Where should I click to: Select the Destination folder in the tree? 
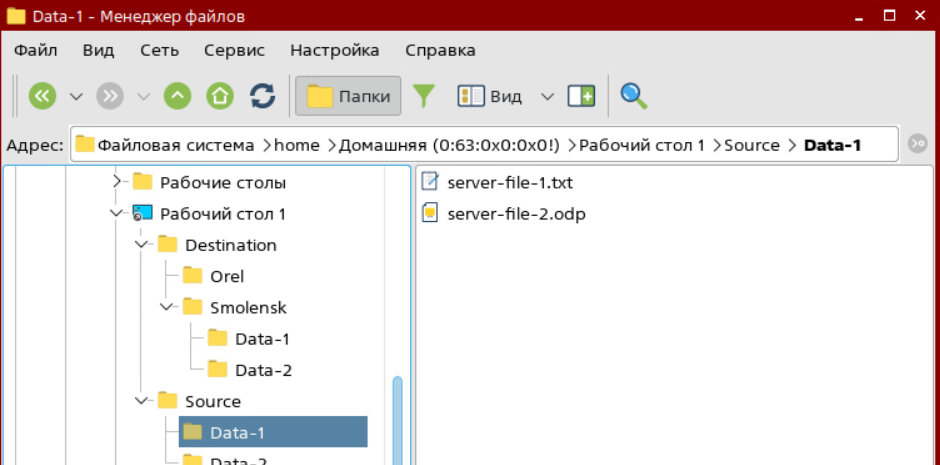tap(231, 245)
